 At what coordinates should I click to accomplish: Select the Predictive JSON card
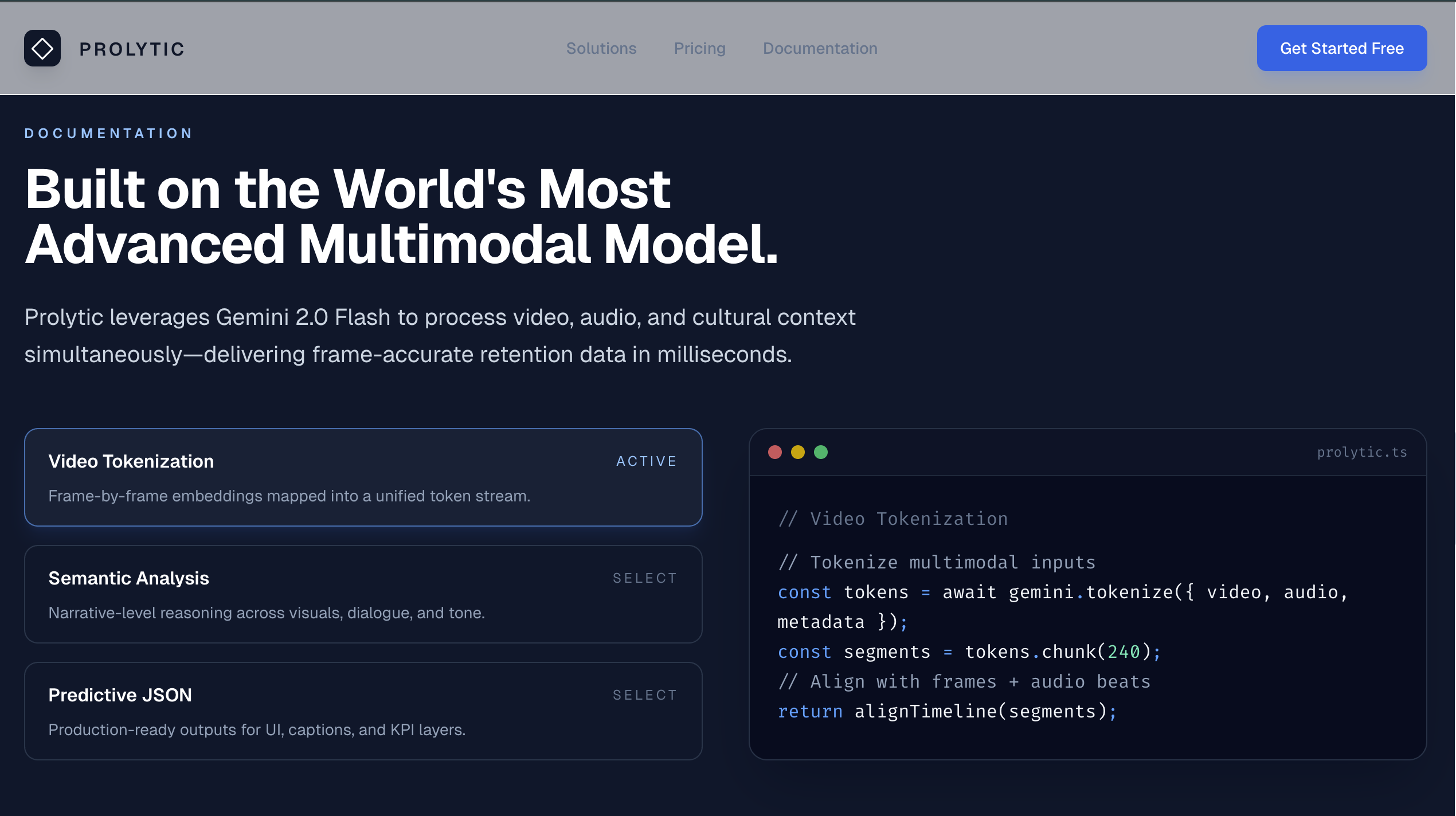(x=363, y=711)
